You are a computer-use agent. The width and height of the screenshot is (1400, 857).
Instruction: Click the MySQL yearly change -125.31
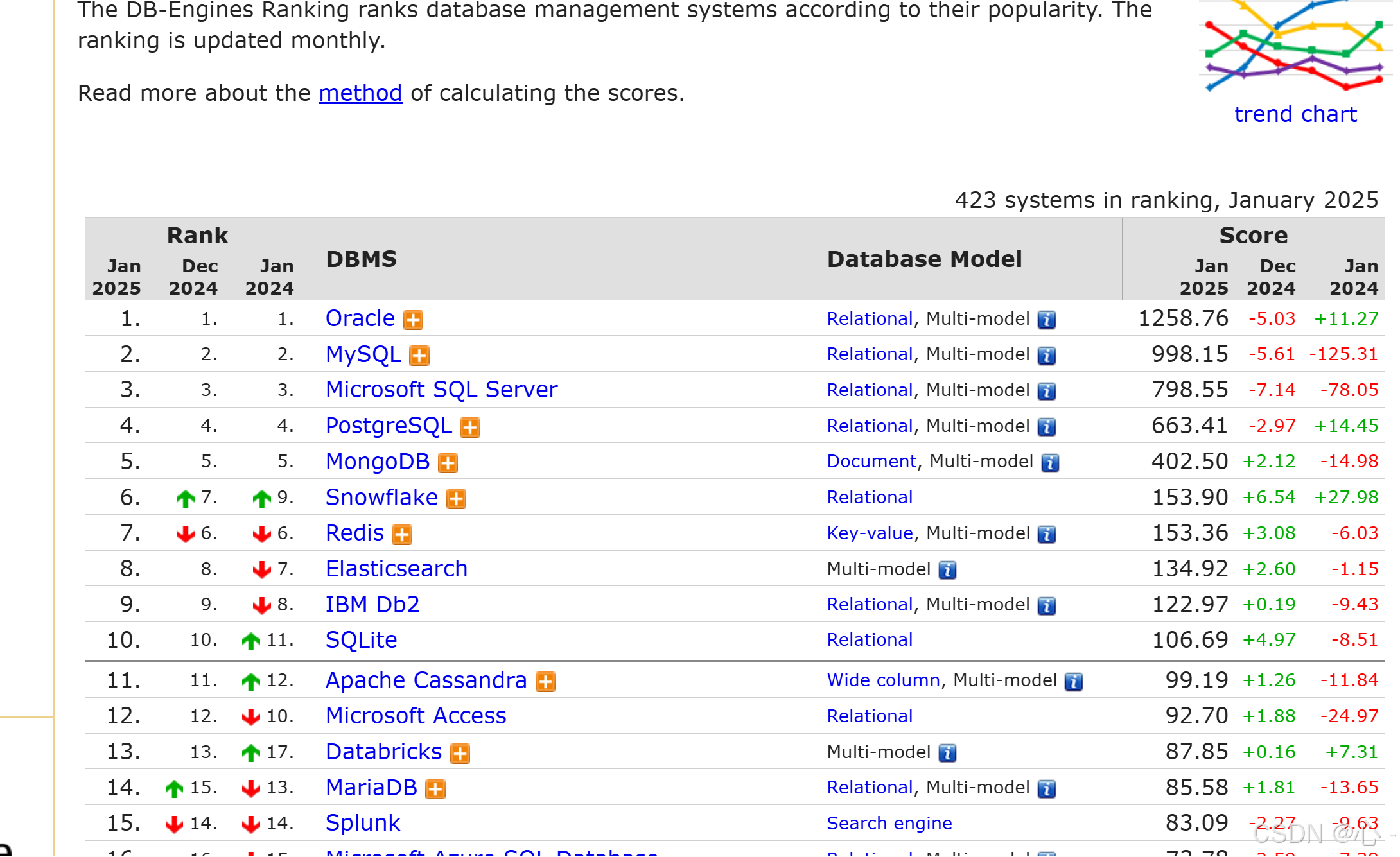pos(1343,354)
